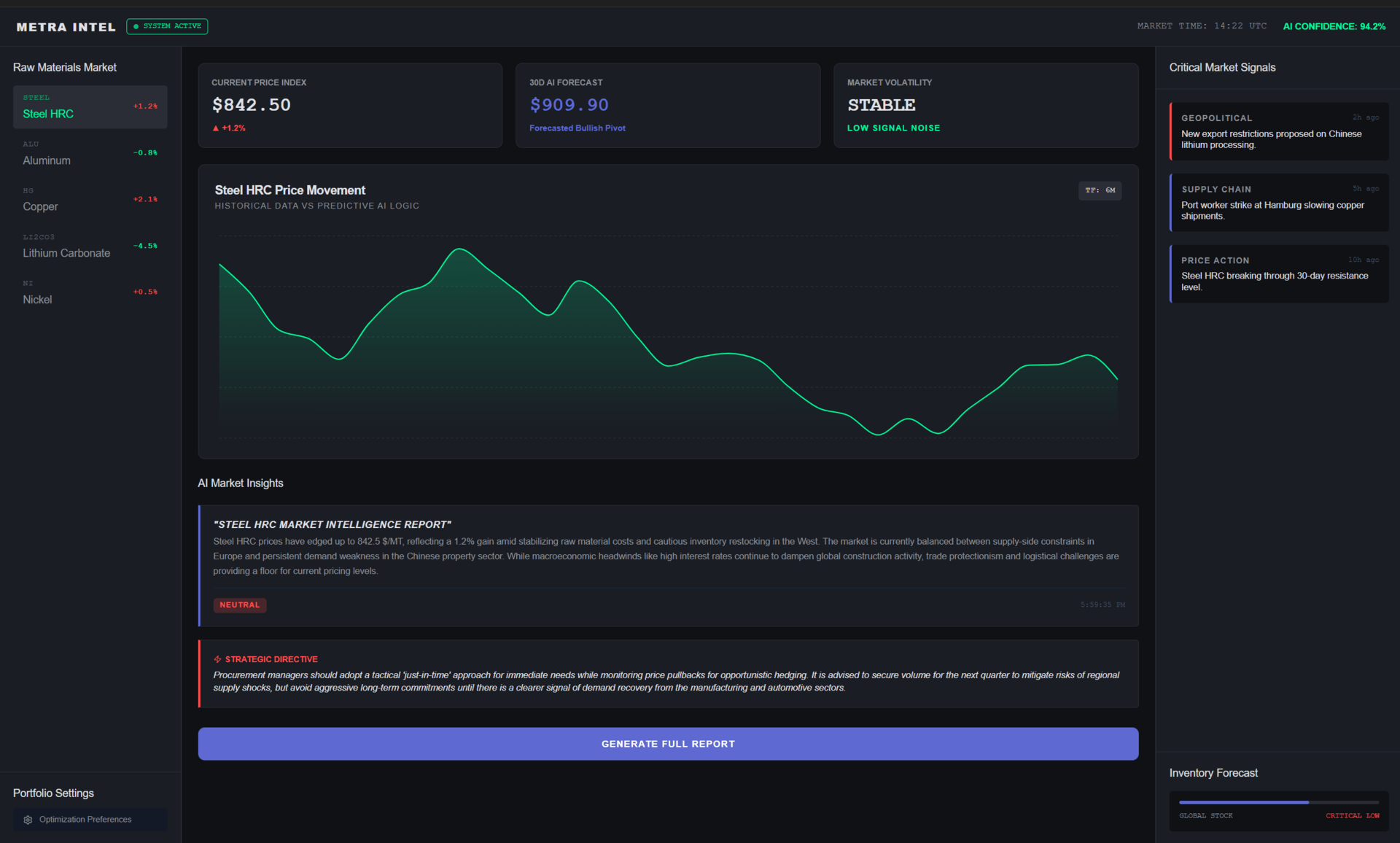Image resolution: width=1400 pixels, height=843 pixels.
Task: Expand the GEOPOLITICAL signal card
Action: (x=1279, y=131)
